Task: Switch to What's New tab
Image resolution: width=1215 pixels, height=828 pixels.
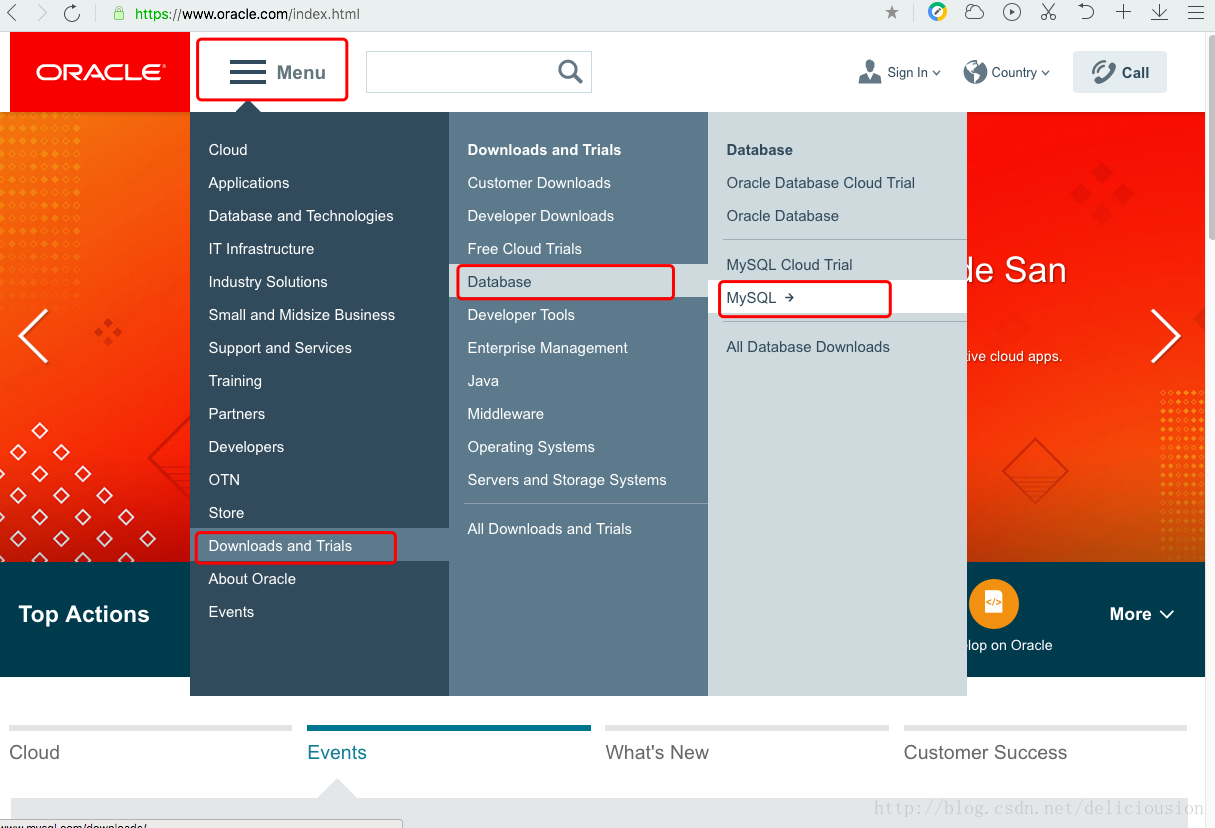Action: [657, 753]
